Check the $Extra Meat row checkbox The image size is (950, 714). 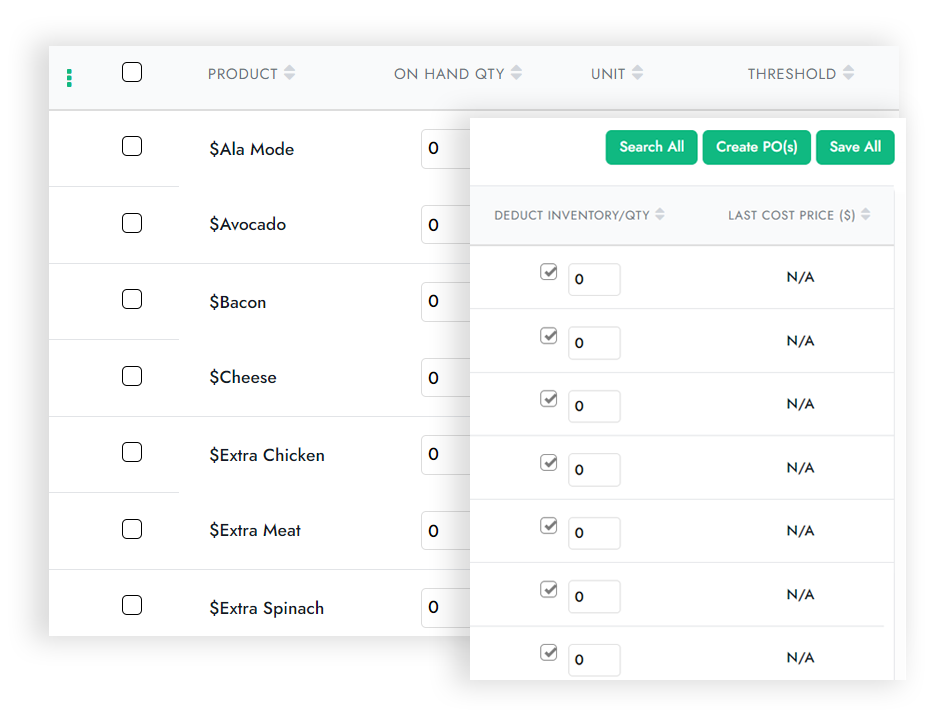(132, 529)
